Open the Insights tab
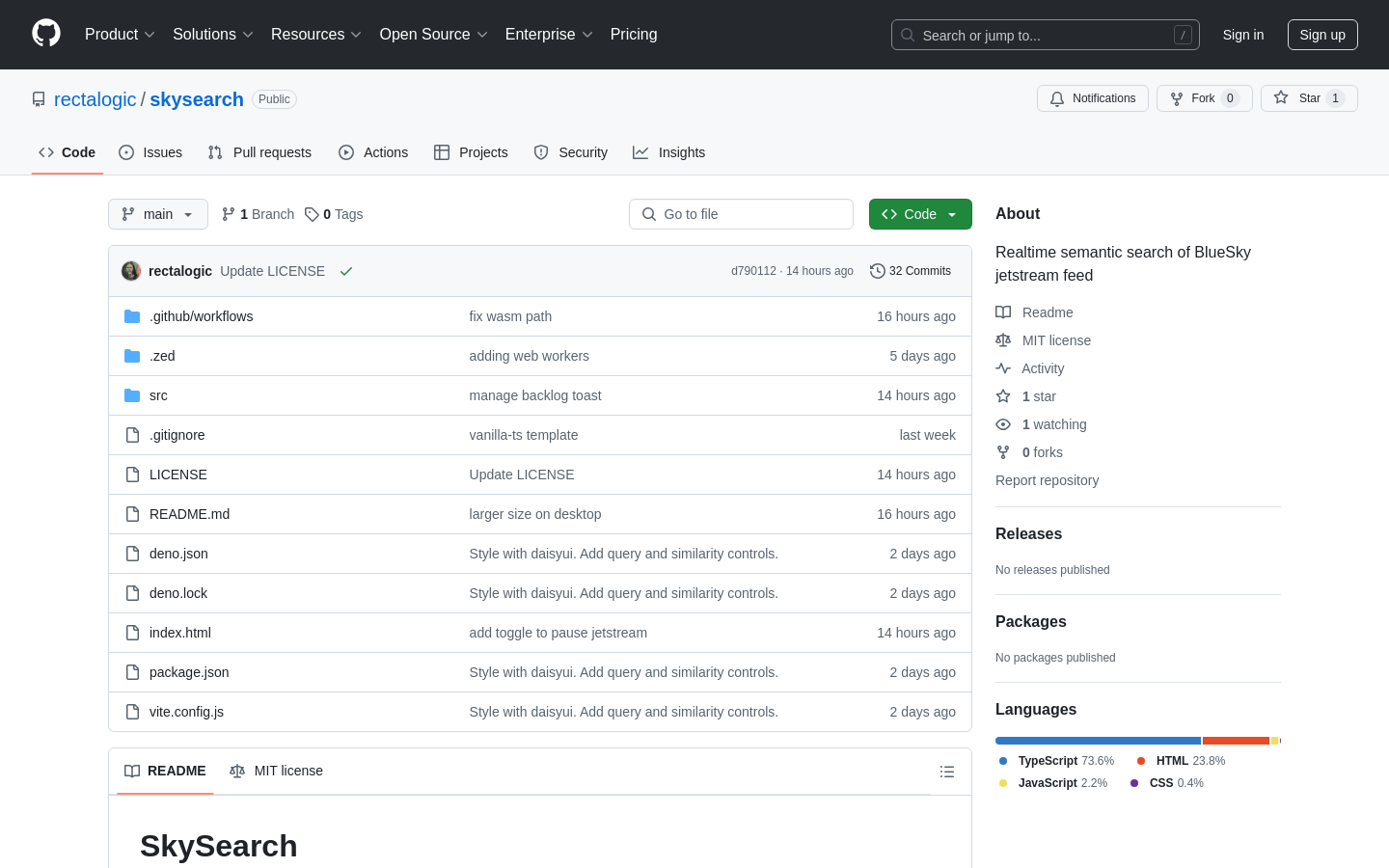The height and width of the screenshot is (868, 1389). pyautogui.click(x=669, y=152)
